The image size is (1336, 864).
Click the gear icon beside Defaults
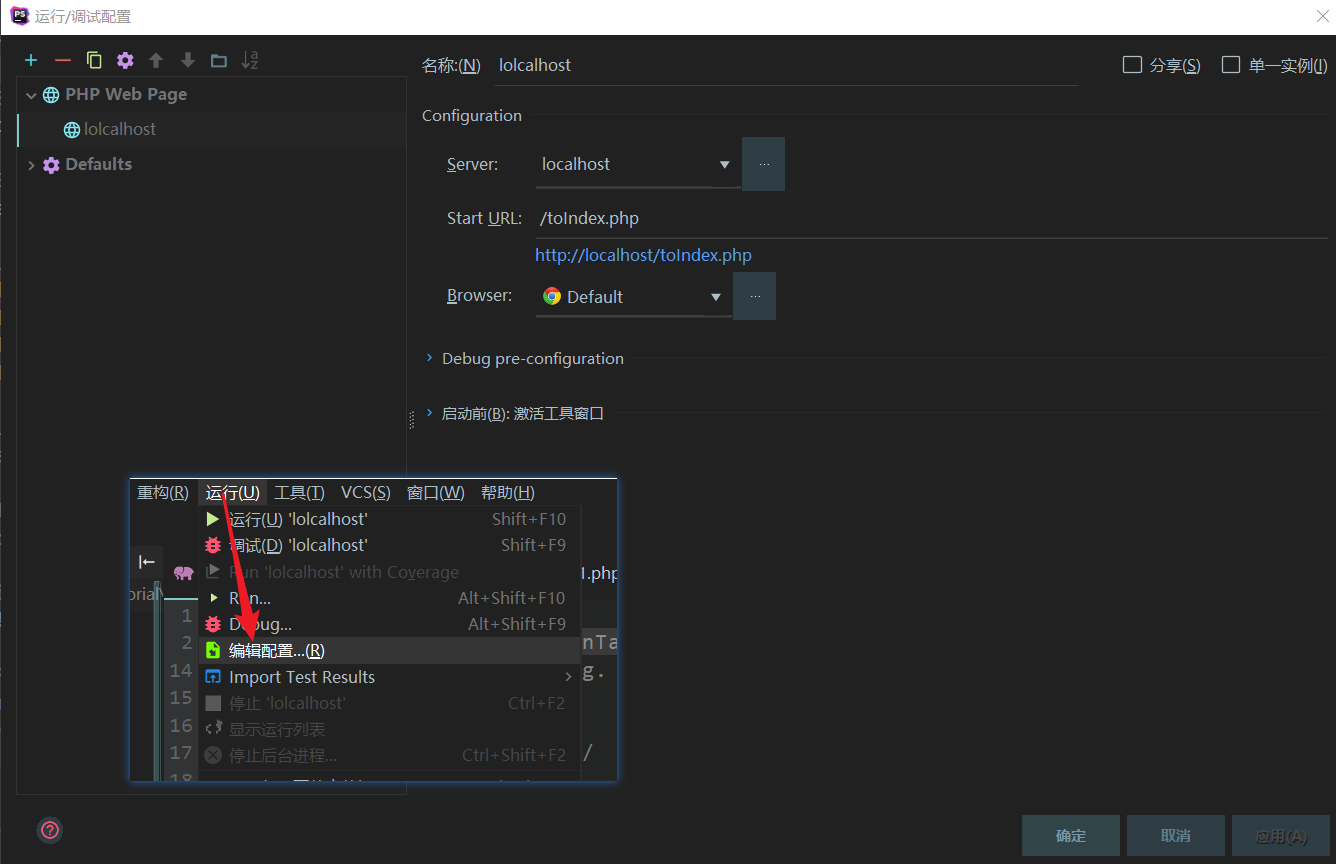click(51, 165)
